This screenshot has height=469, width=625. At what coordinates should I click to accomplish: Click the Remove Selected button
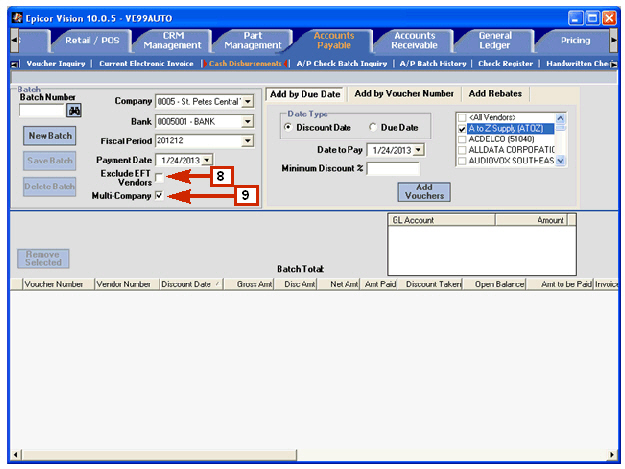pyautogui.click(x=43, y=259)
